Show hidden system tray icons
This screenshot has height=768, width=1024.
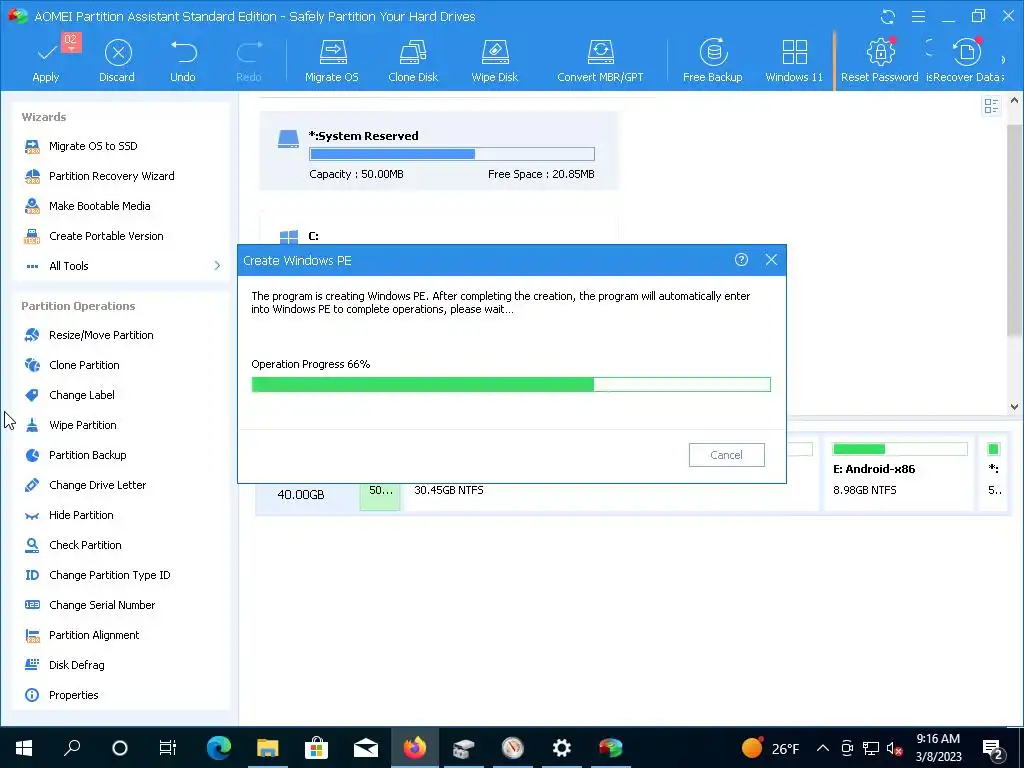[x=823, y=748]
